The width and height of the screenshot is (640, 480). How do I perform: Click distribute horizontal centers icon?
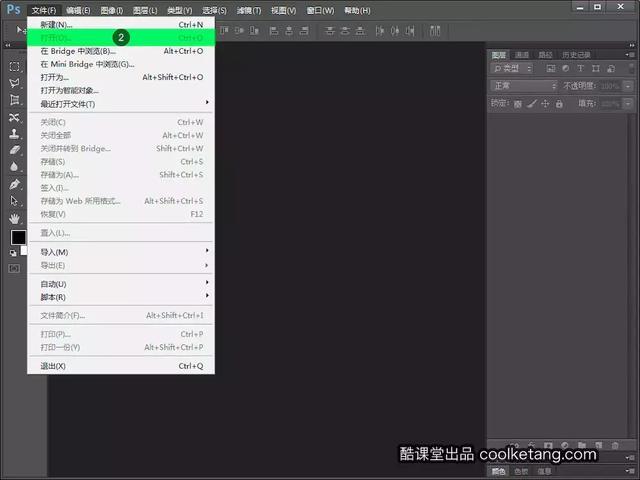395,30
